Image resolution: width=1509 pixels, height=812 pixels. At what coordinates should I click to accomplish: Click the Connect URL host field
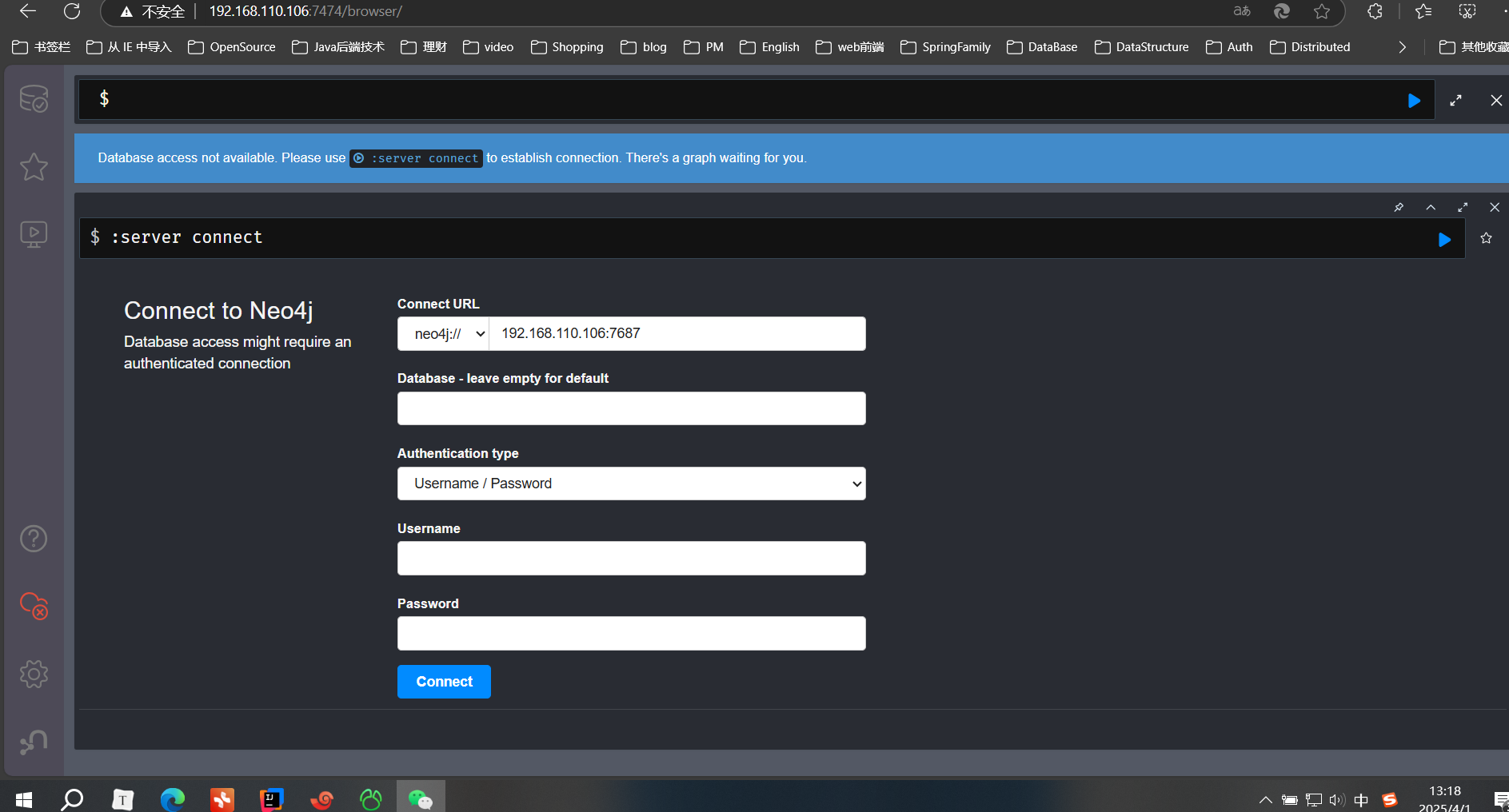(677, 334)
